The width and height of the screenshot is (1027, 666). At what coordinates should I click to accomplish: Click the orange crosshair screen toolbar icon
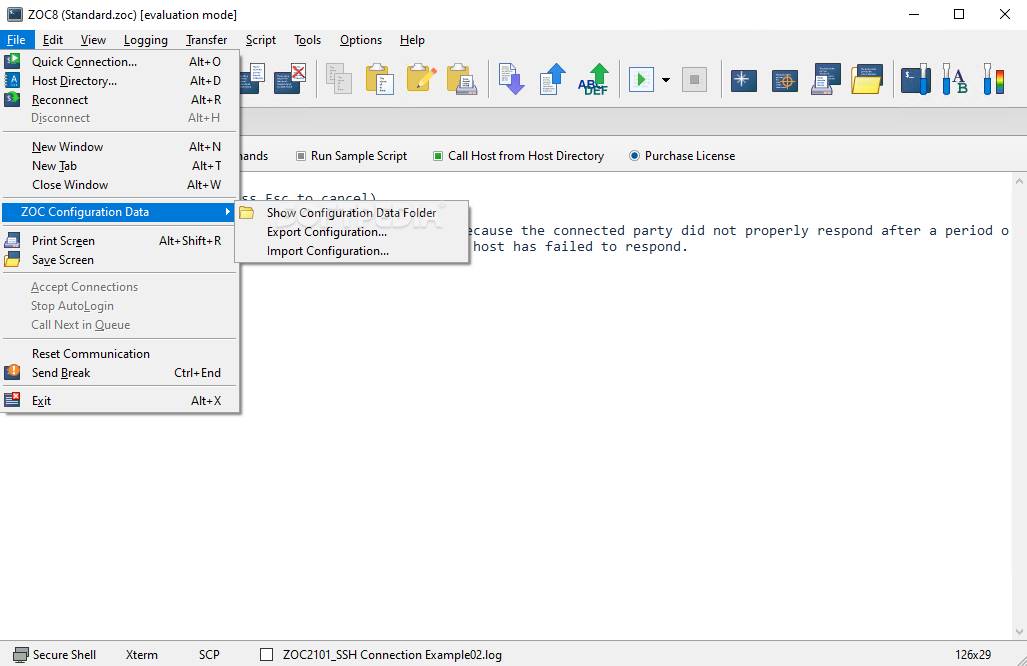[x=785, y=81]
